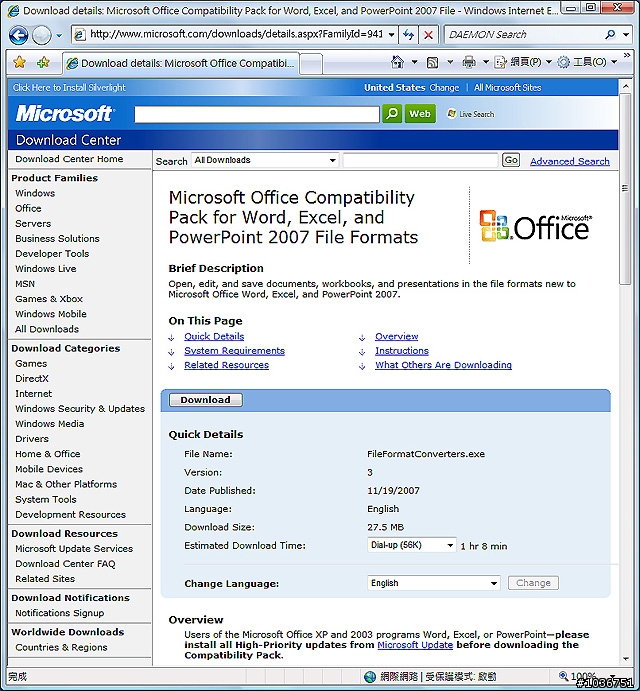The image size is (640, 691).
Task: Click the DAEMON Search input box
Action: [x=523, y=34]
